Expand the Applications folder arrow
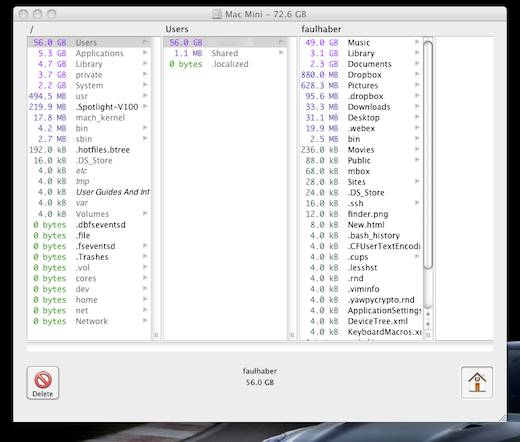520x442 pixels. [x=145, y=53]
